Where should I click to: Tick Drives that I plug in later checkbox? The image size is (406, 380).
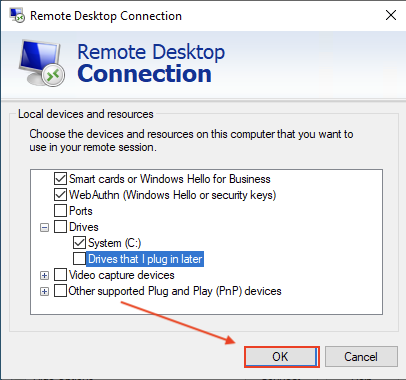pyautogui.click(x=79, y=259)
